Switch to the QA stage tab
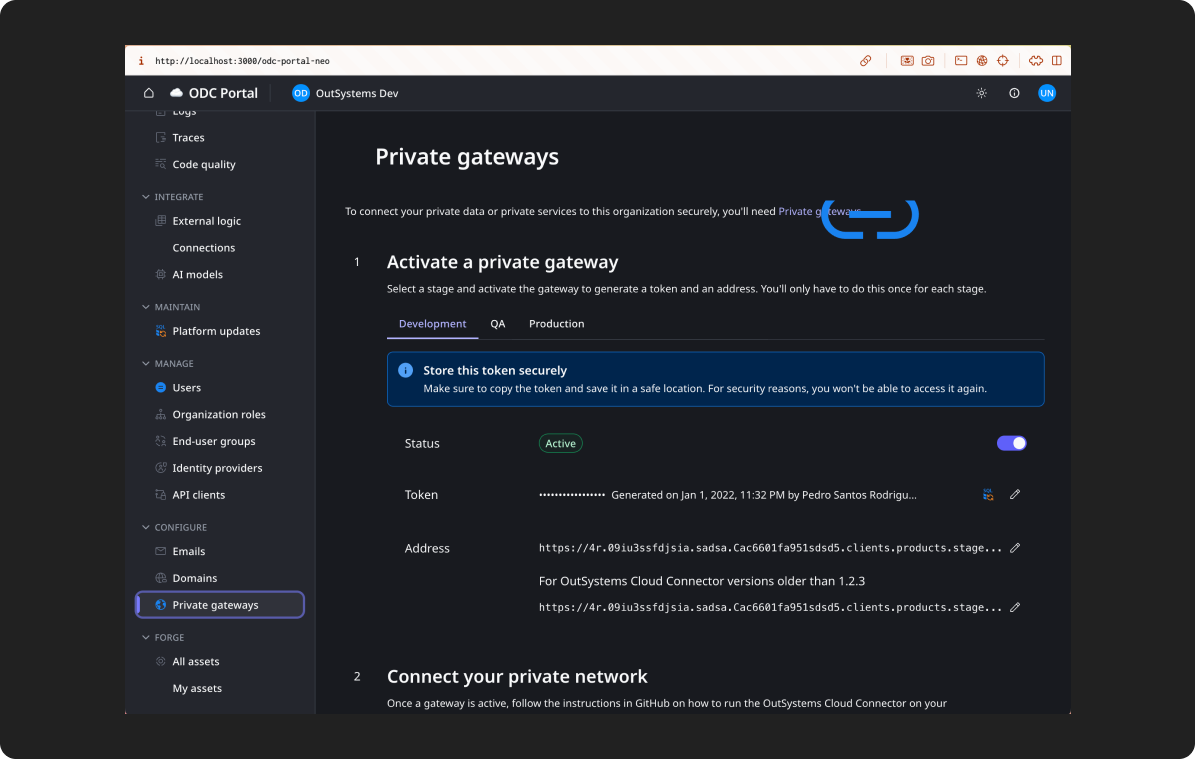1195x759 pixels. [498, 324]
